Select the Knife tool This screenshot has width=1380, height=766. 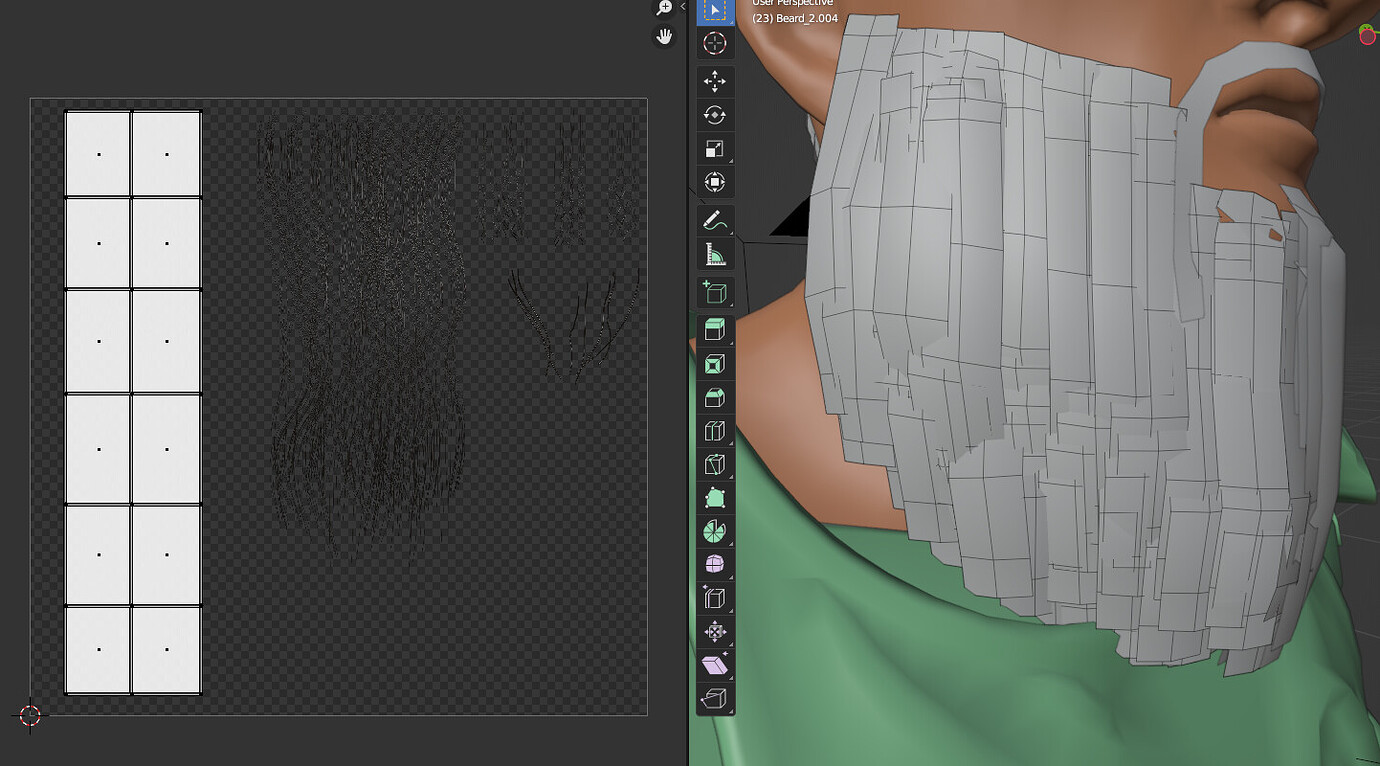pyautogui.click(x=714, y=465)
